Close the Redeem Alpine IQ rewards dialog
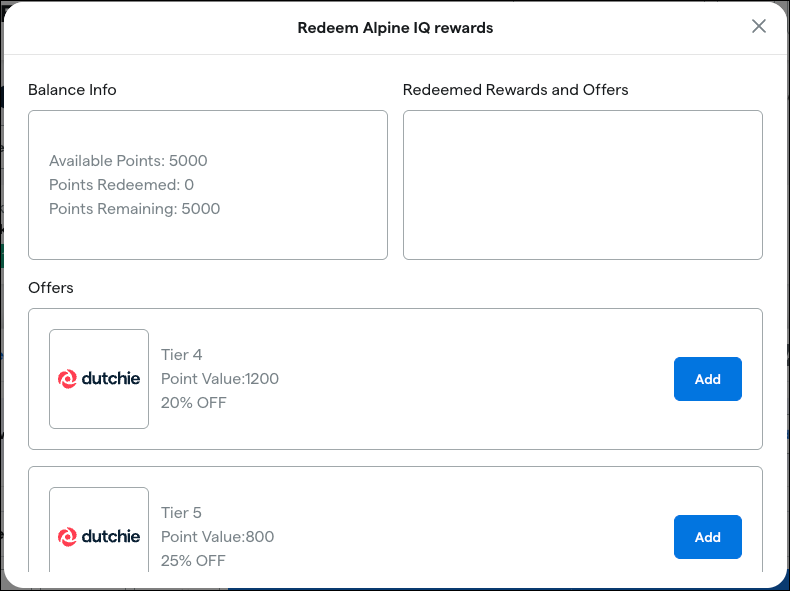This screenshot has width=790, height=591. tap(758, 26)
